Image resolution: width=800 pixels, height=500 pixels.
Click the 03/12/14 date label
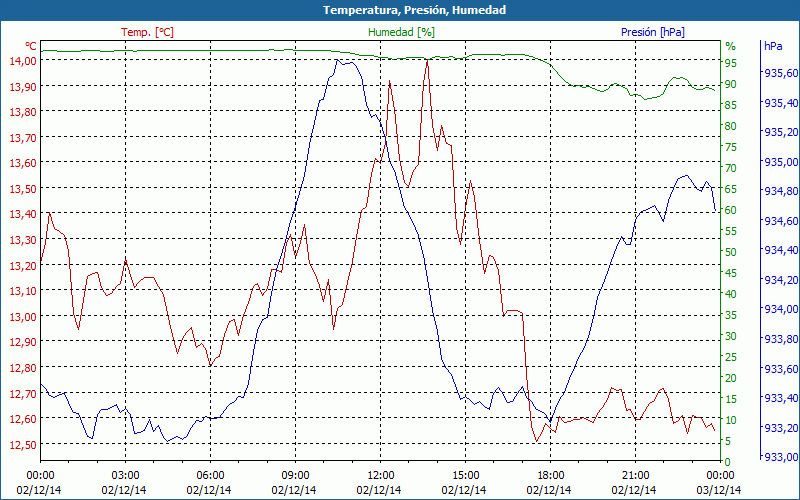[x=718, y=490]
